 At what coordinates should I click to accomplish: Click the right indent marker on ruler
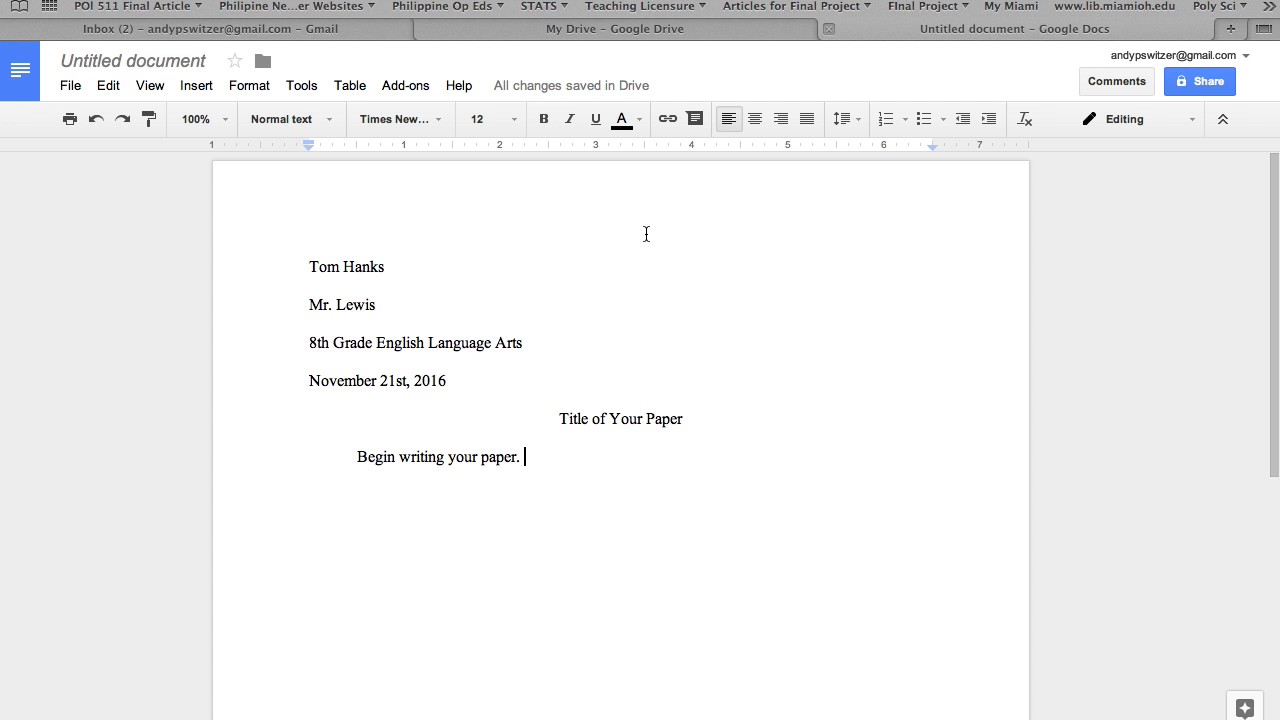(x=933, y=146)
